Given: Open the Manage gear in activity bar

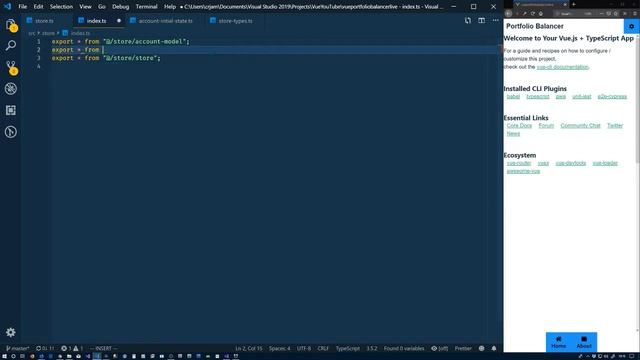Looking at the screenshot, I should 11,332.
